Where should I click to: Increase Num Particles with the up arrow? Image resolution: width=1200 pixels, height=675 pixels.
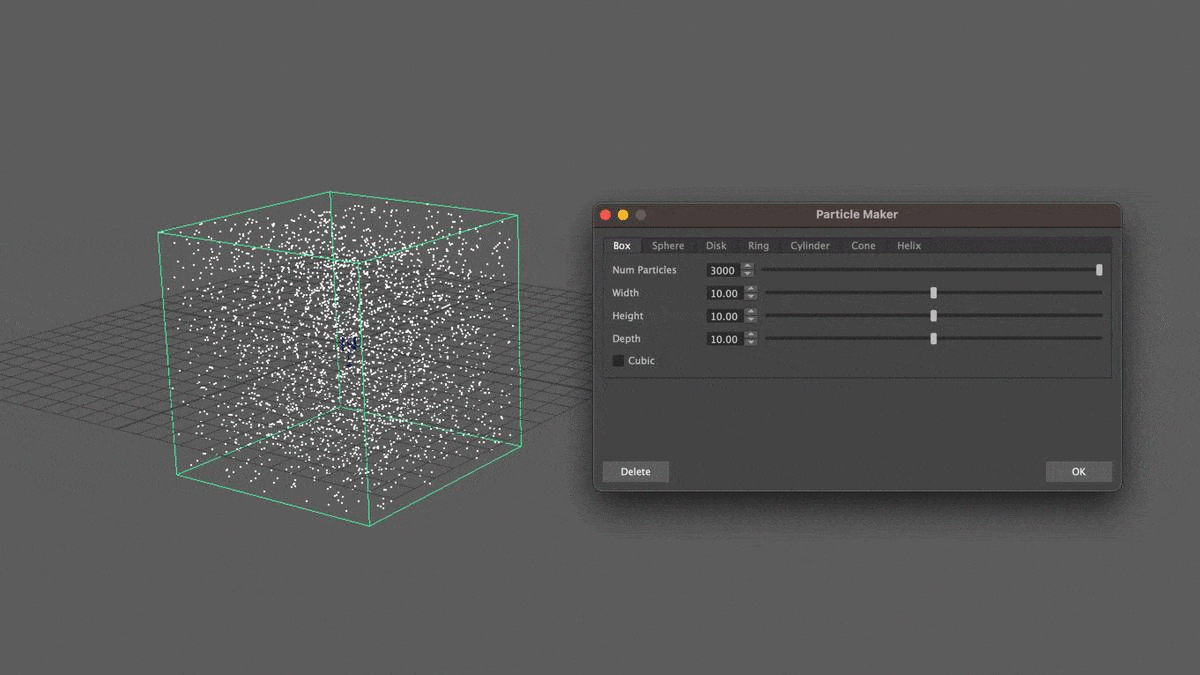748,267
